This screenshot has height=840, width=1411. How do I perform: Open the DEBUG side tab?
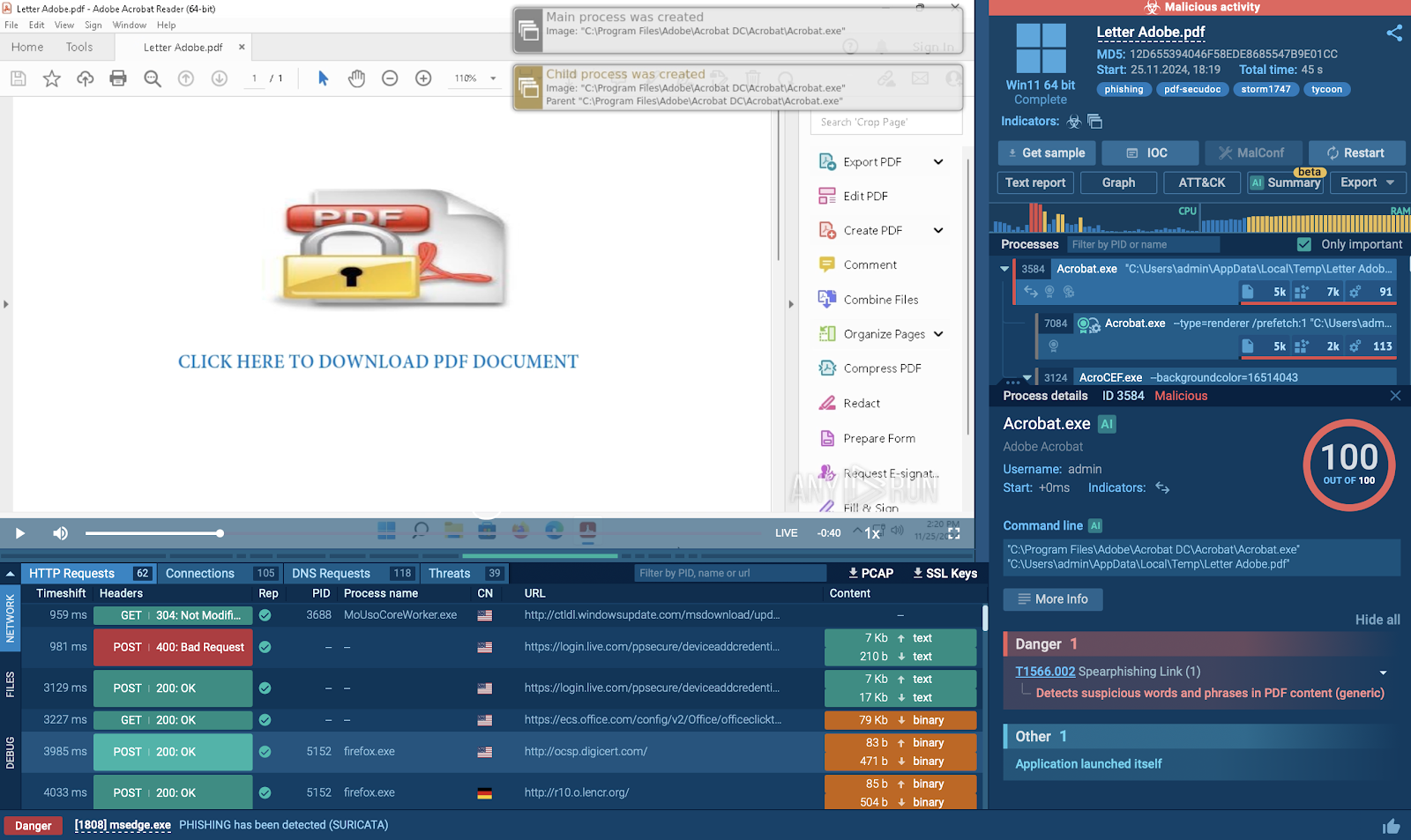click(x=11, y=753)
